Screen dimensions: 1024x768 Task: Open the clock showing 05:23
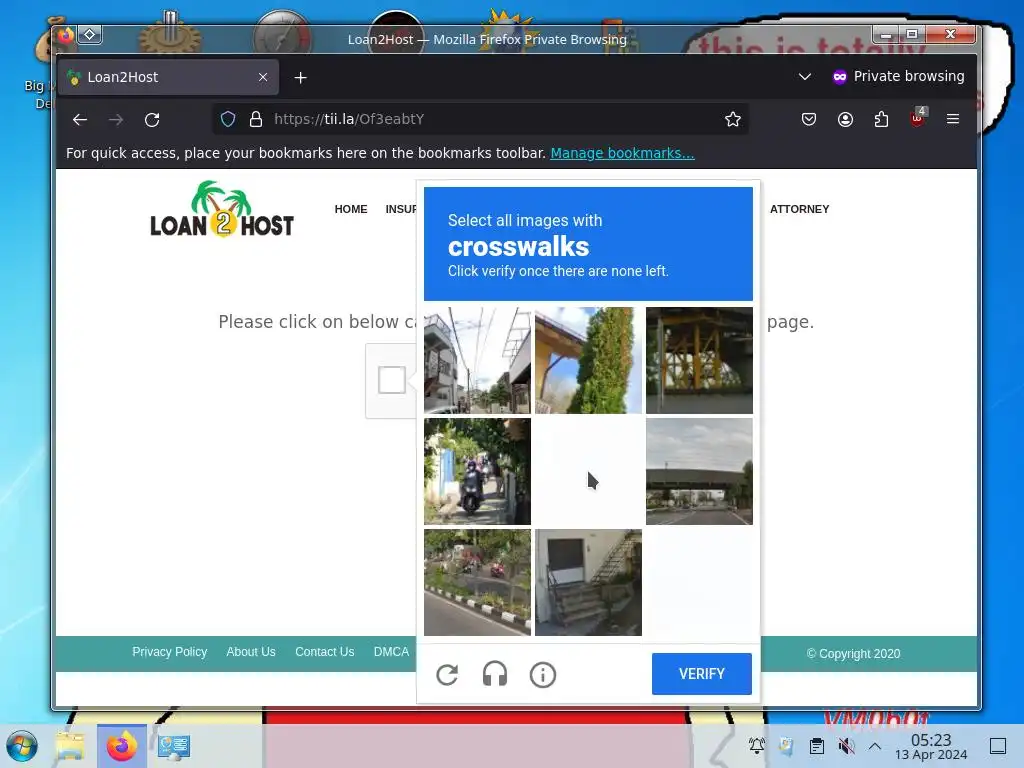[x=931, y=746]
